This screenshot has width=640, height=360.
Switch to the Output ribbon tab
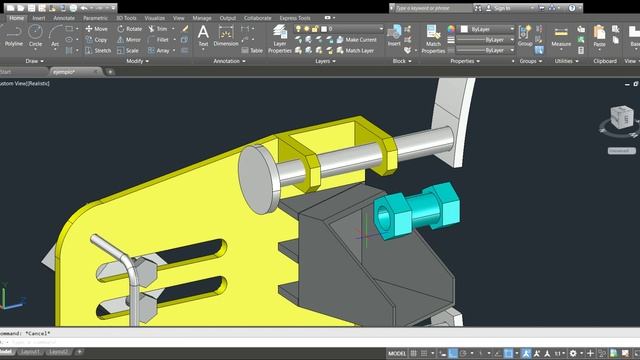pos(228,18)
